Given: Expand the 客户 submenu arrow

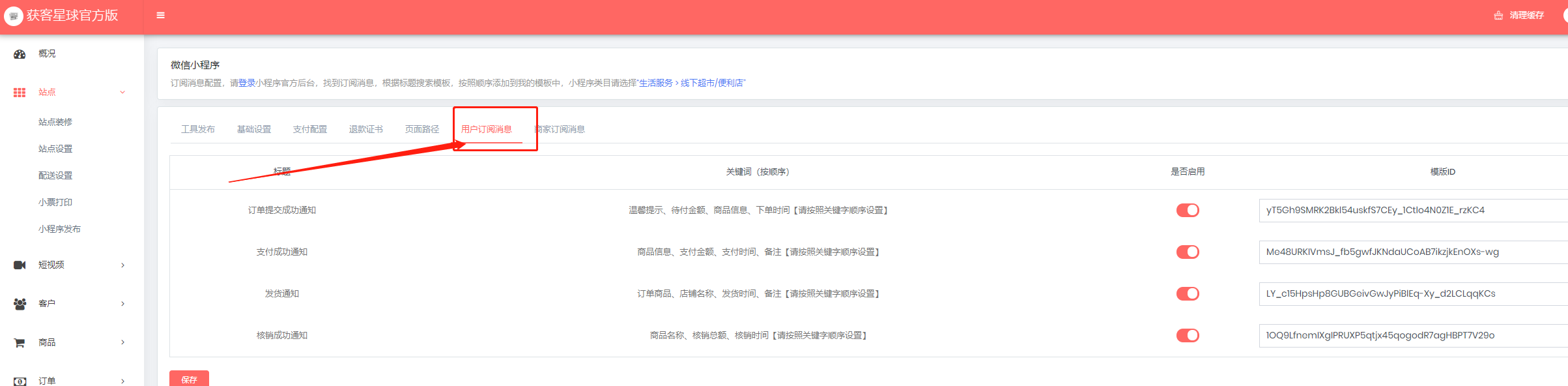Looking at the screenshot, I should click(x=122, y=304).
